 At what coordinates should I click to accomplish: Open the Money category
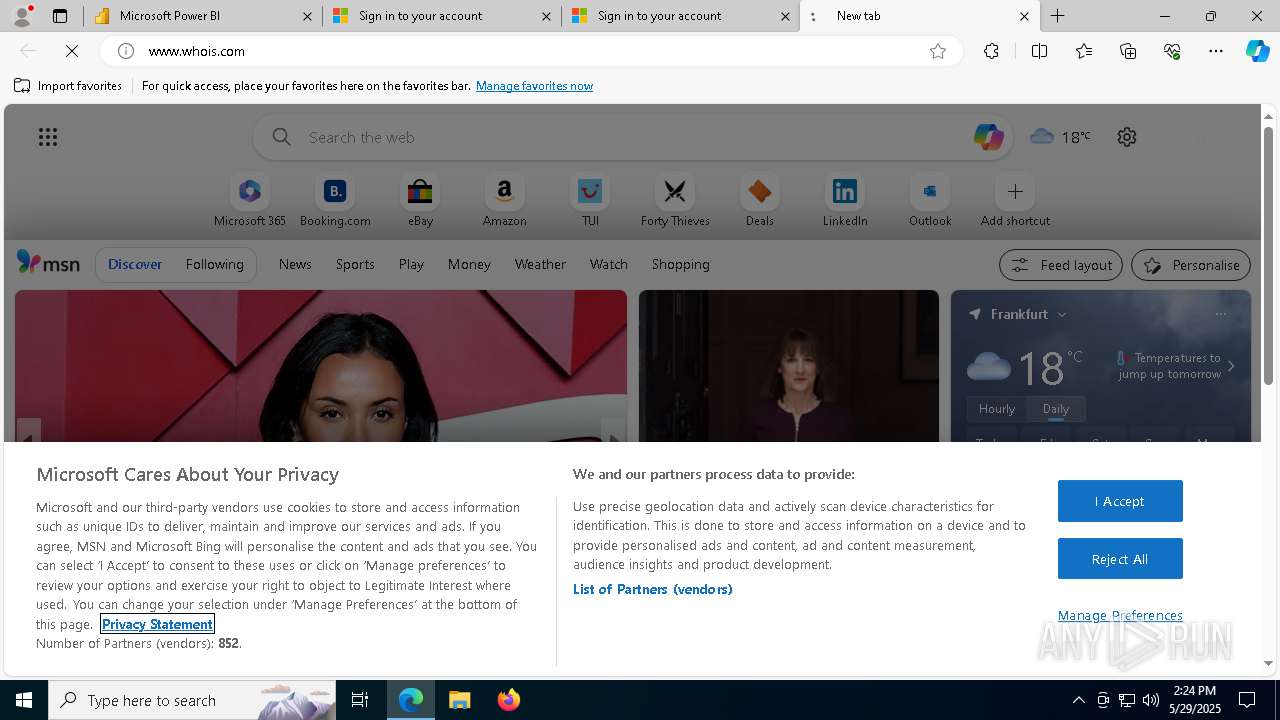(469, 264)
